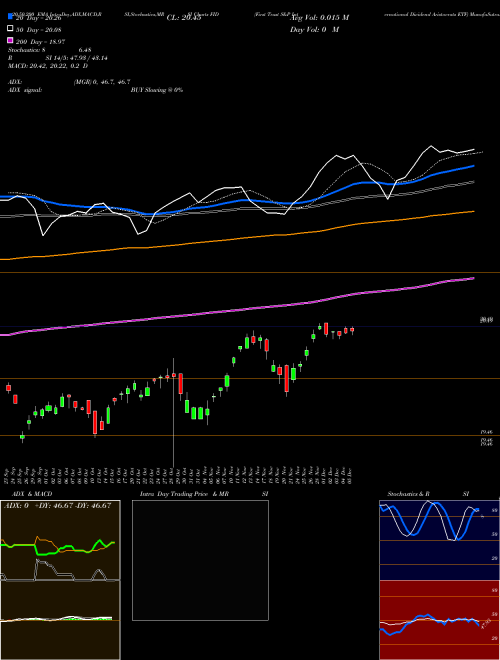The height and width of the screenshot is (660, 500).
Task: Select the '50 Day - 20.08' legend text
Action: click(39, 29)
